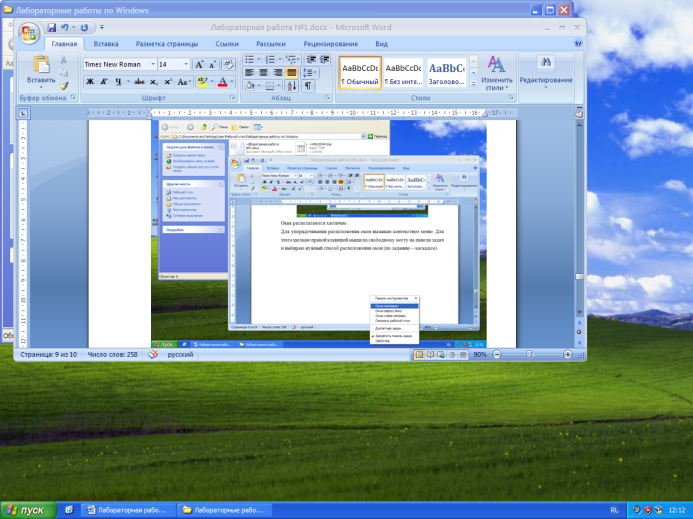Open Word Help question mark icon
Image resolution: width=693 pixels, height=519 pixels.
click(x=578, y=43)
